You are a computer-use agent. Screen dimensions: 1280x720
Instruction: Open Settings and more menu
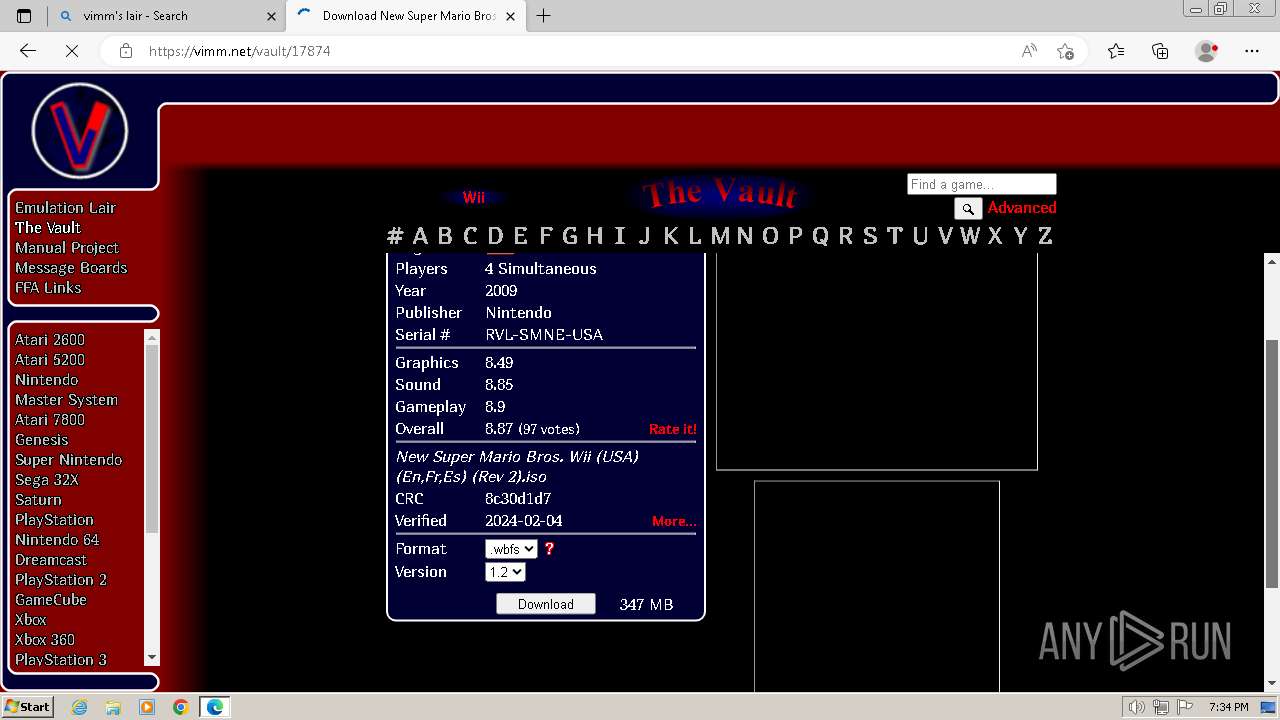(1252, 51)
